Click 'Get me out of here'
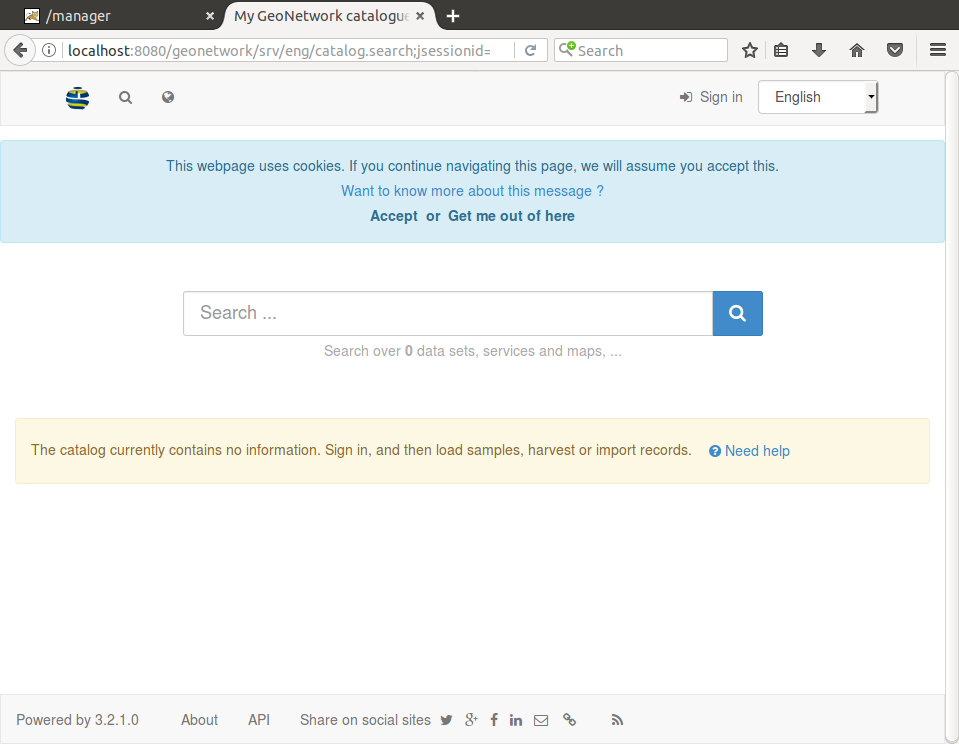 coord(511,216)
